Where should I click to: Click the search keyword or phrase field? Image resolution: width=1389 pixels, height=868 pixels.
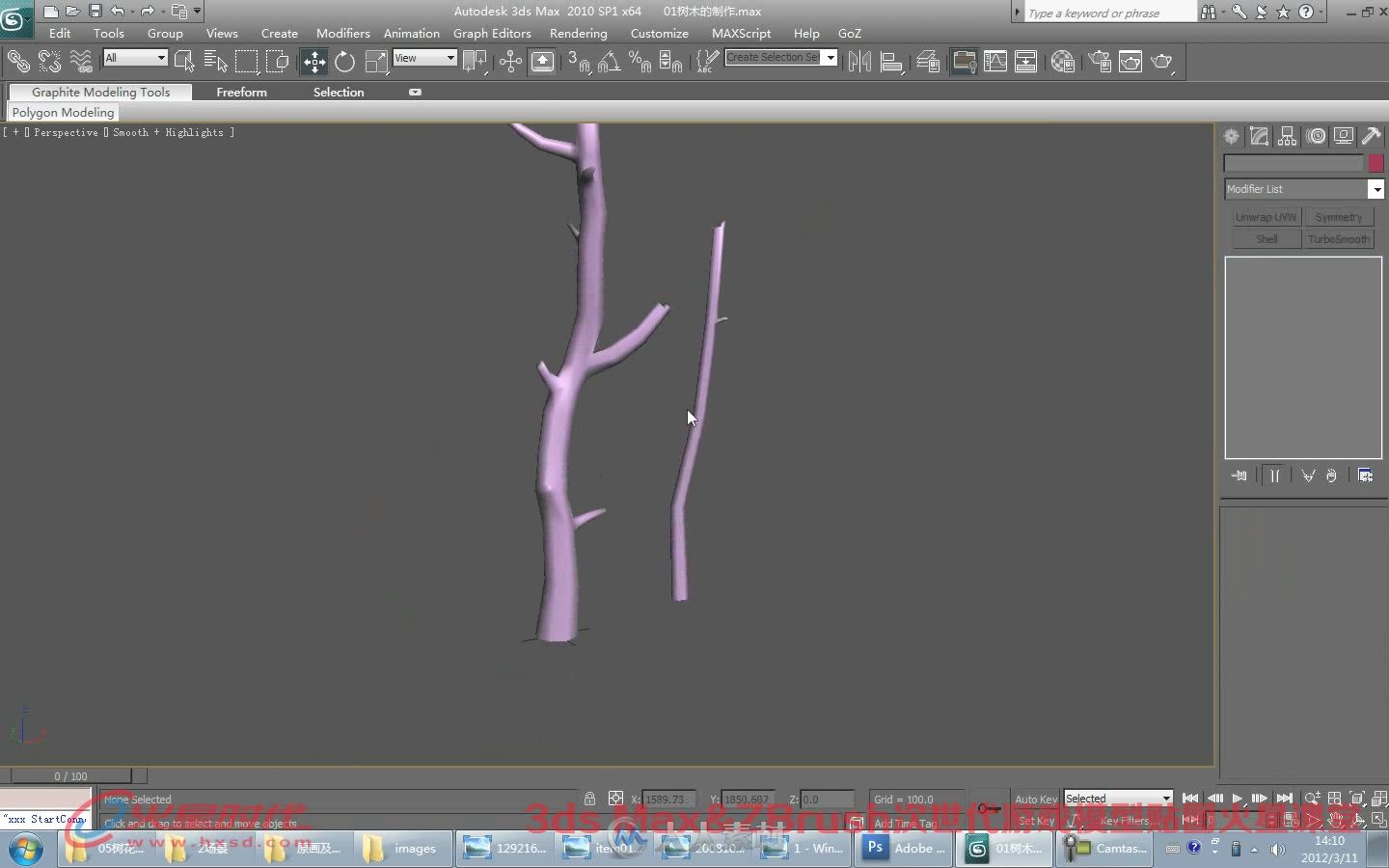point(1109,13)
